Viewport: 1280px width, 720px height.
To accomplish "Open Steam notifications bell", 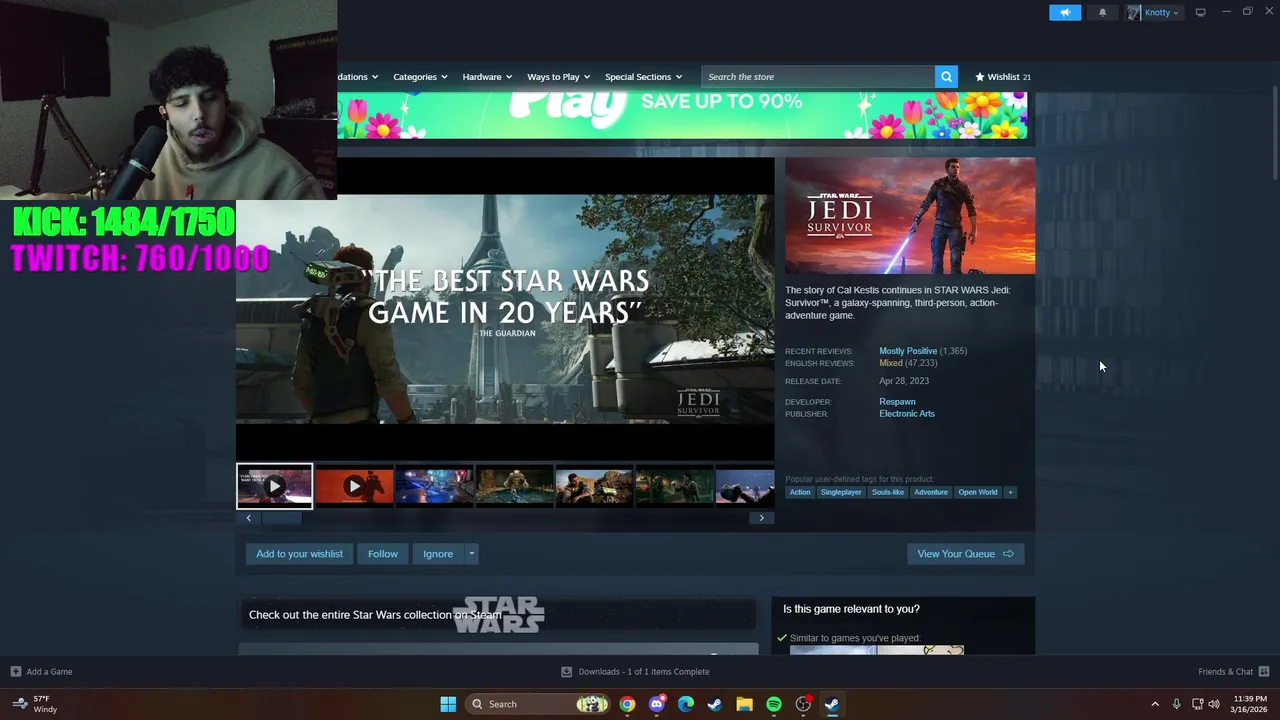I will [x=1103, y=12].
